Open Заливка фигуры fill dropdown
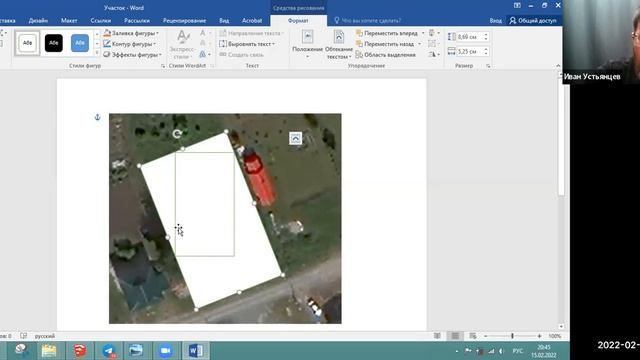The width and height of the screenshot is (640, 360). click(131, 33)
